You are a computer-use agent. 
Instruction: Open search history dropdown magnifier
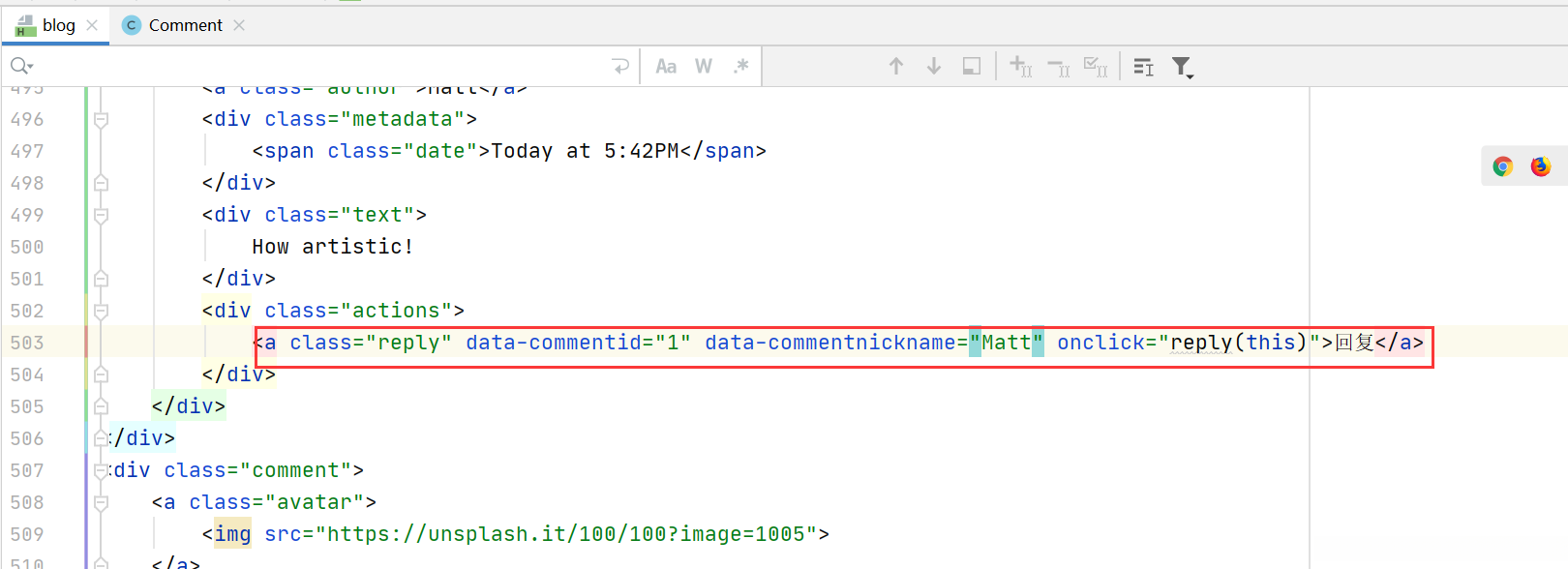click(x=21, y=66)
